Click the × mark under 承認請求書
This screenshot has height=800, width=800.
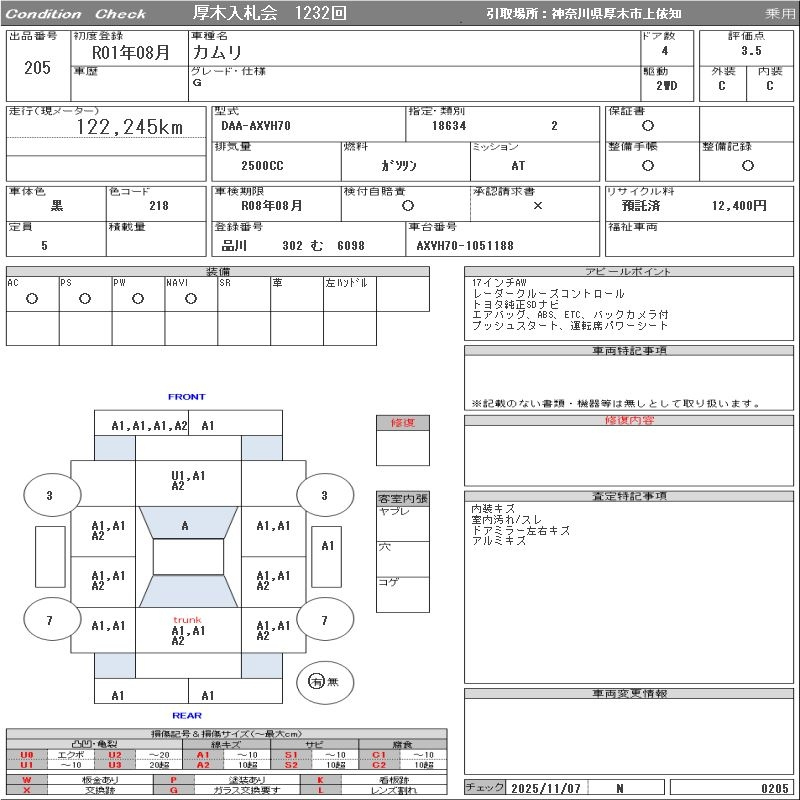(x=537, y=205)
